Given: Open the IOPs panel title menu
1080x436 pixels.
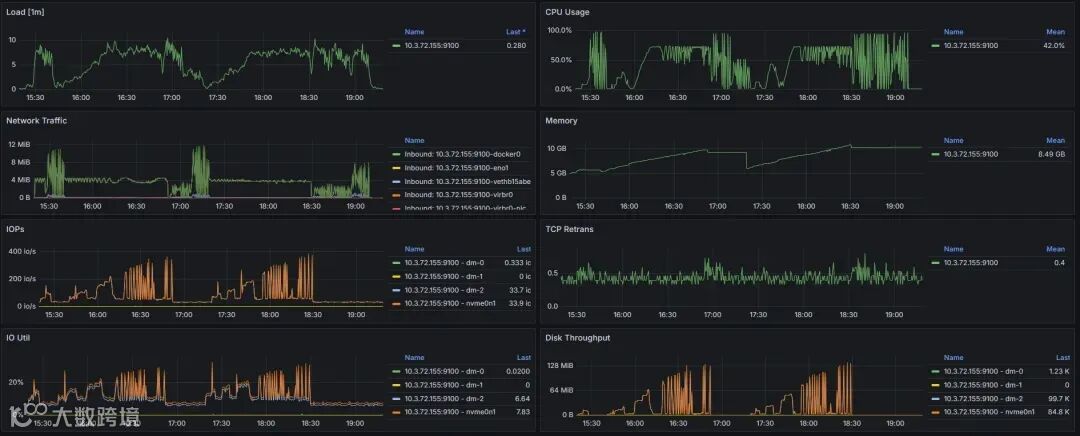Looking at the screenshot, I should click(16, 229).
